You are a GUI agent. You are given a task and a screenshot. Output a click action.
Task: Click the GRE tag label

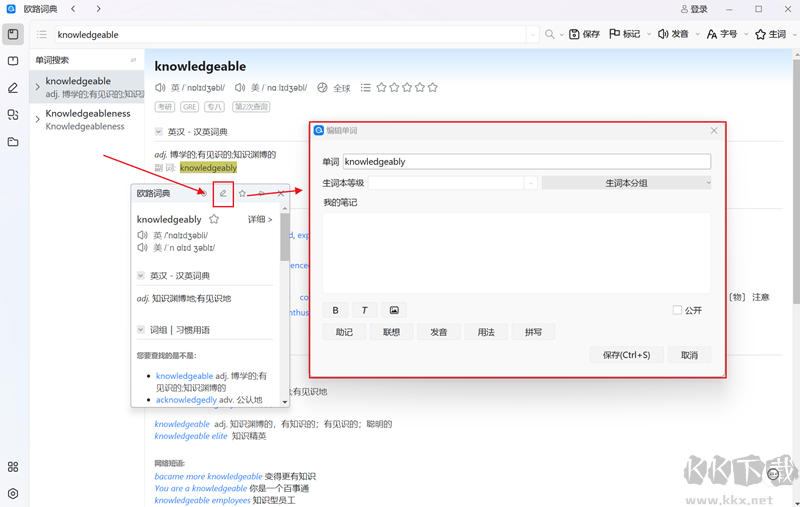pos(189,107)
